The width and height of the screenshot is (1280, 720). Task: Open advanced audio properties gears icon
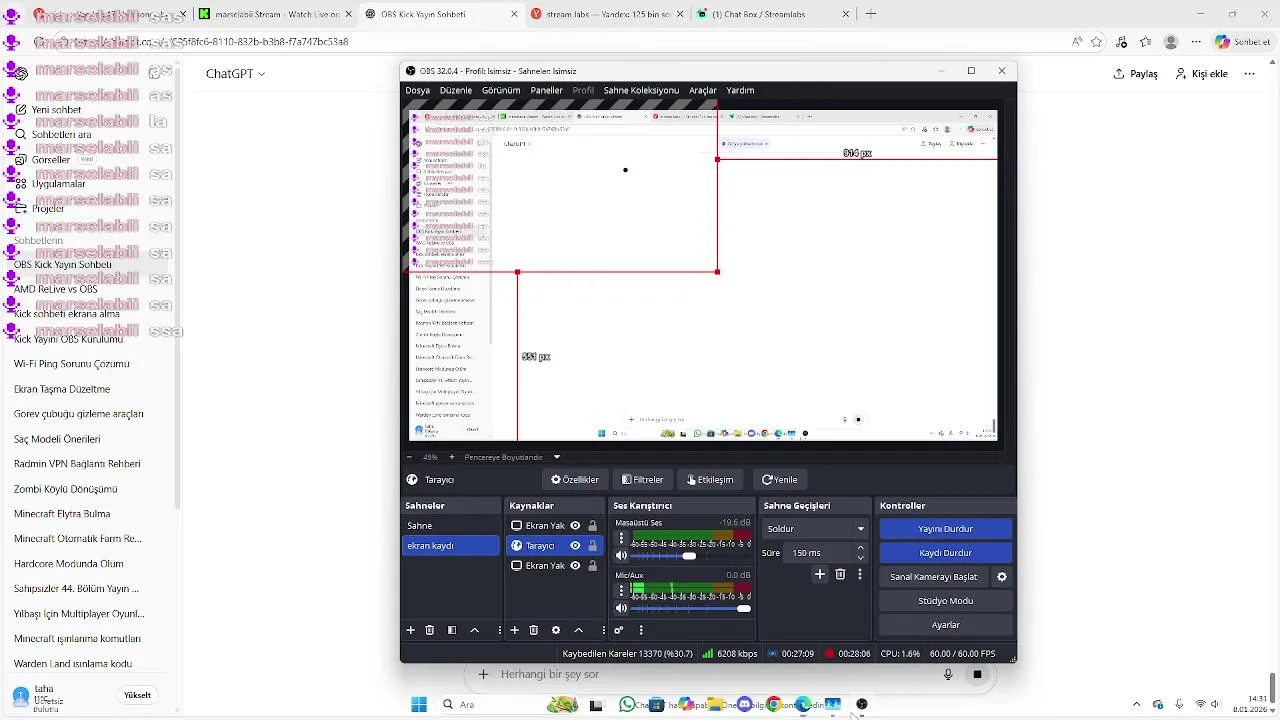click(619, 630)
